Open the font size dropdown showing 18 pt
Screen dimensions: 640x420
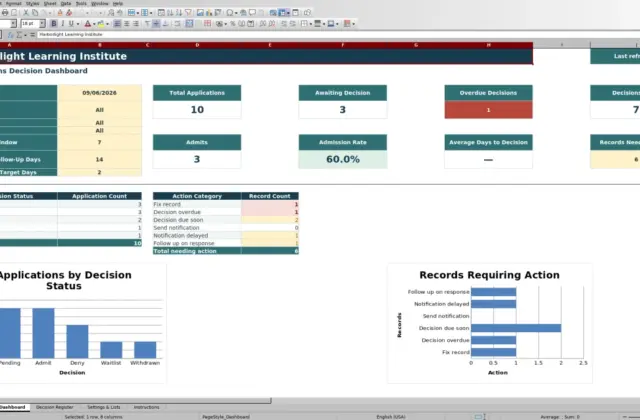click(x=42, y=24)
